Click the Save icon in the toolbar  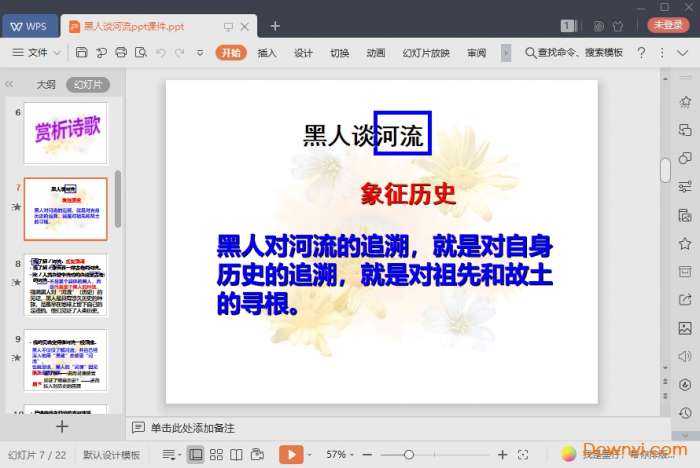(x=81, y=53)
